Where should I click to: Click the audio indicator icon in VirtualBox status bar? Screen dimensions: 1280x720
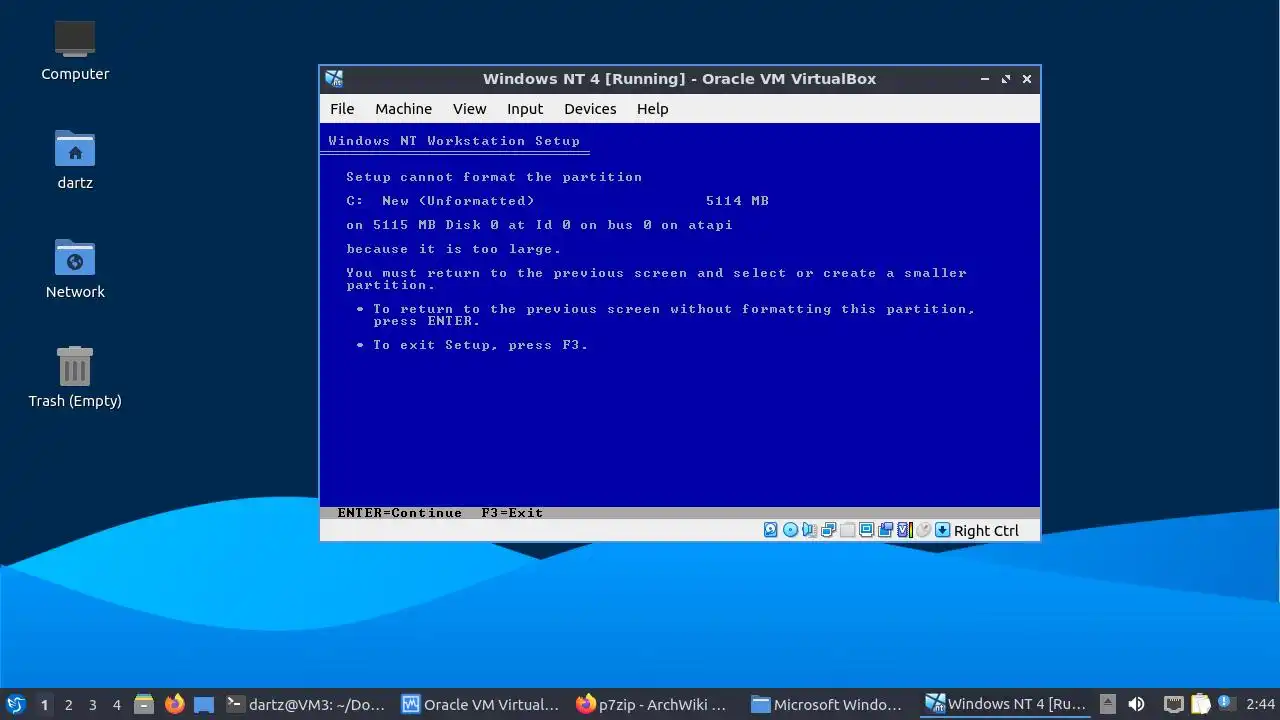pos(809,530)
